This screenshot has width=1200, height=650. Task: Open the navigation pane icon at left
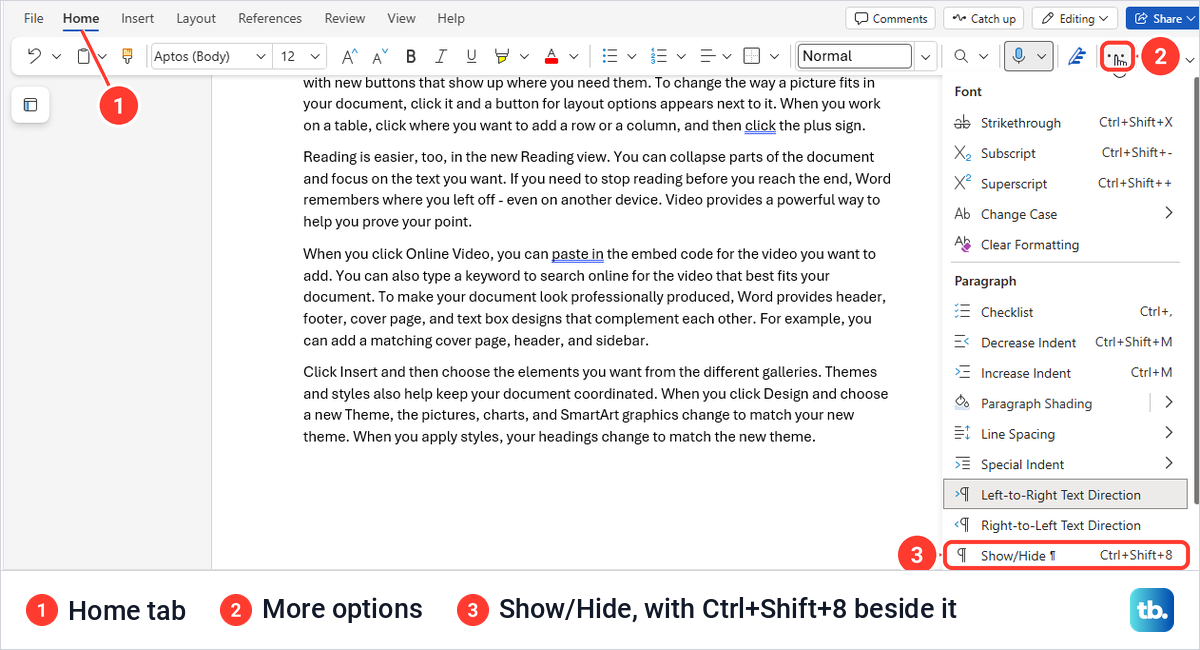[x=31, y=104]
